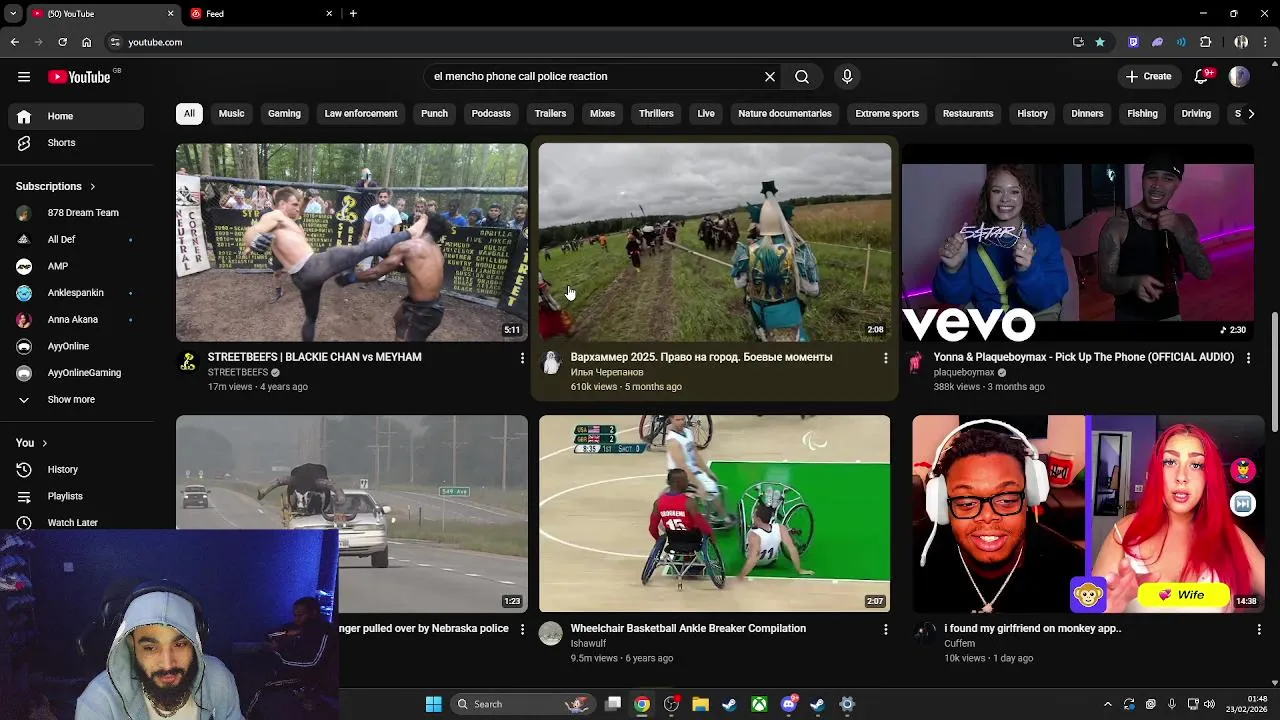Open the Chrome extensions puzzle menu
The image size is (1280, 720).
[x=1205, y=42]
